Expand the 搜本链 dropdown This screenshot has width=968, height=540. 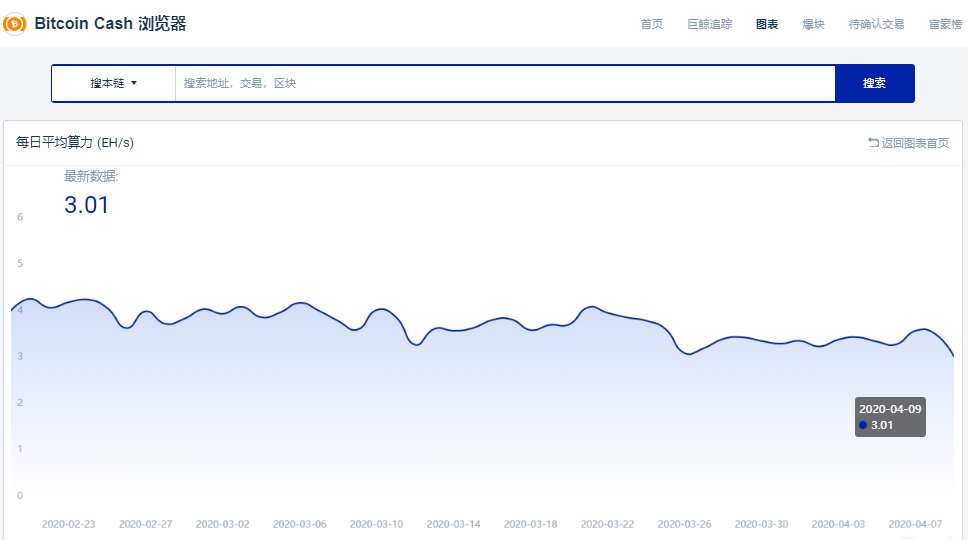pyautogui.click(x=114, y=83)
